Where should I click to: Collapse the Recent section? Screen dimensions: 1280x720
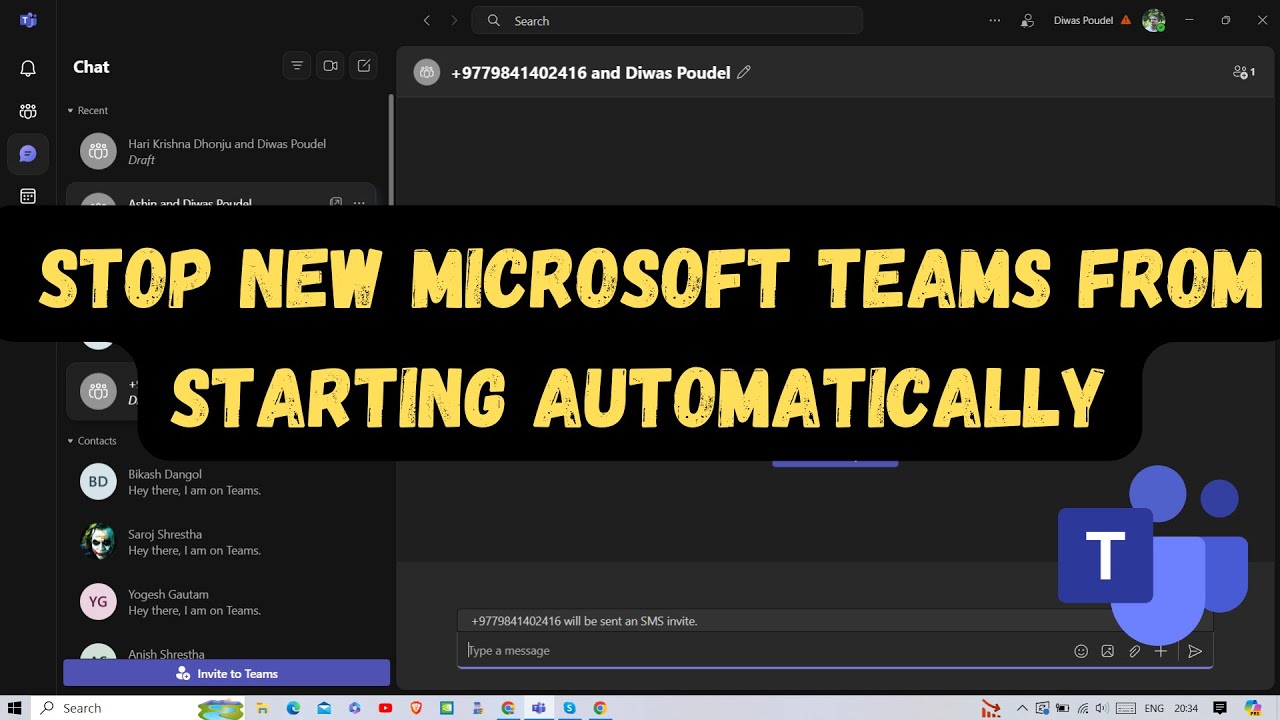click(87, 110)
